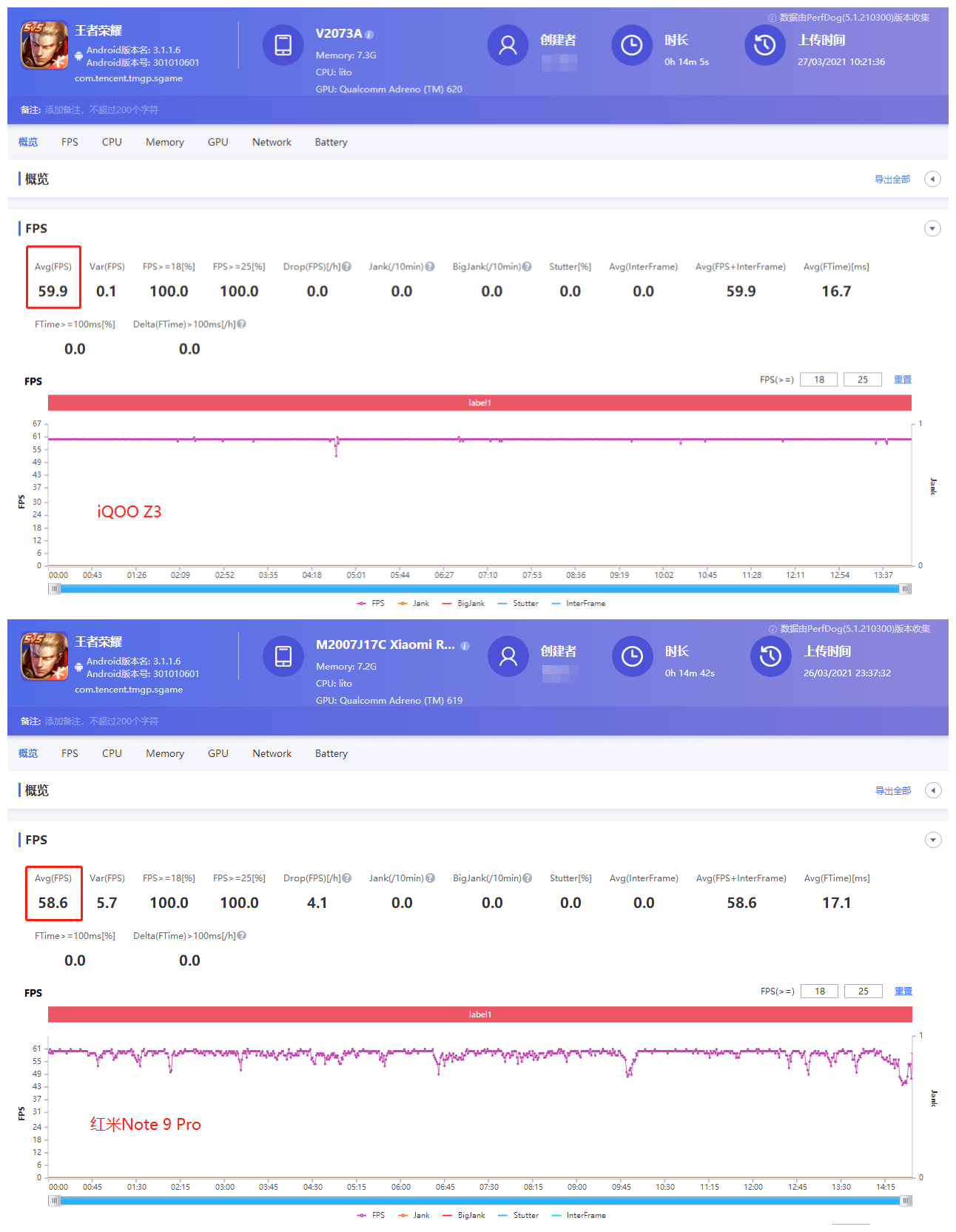Click the 王者荣耀 game icon in the bottom report
The height and width of the screenshot is (1232, 956).
coord(44,657)
